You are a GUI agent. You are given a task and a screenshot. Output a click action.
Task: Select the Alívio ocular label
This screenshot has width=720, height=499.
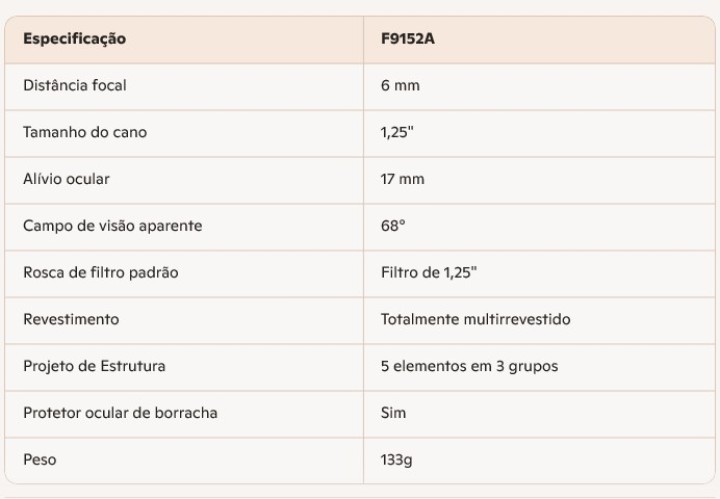66,179
